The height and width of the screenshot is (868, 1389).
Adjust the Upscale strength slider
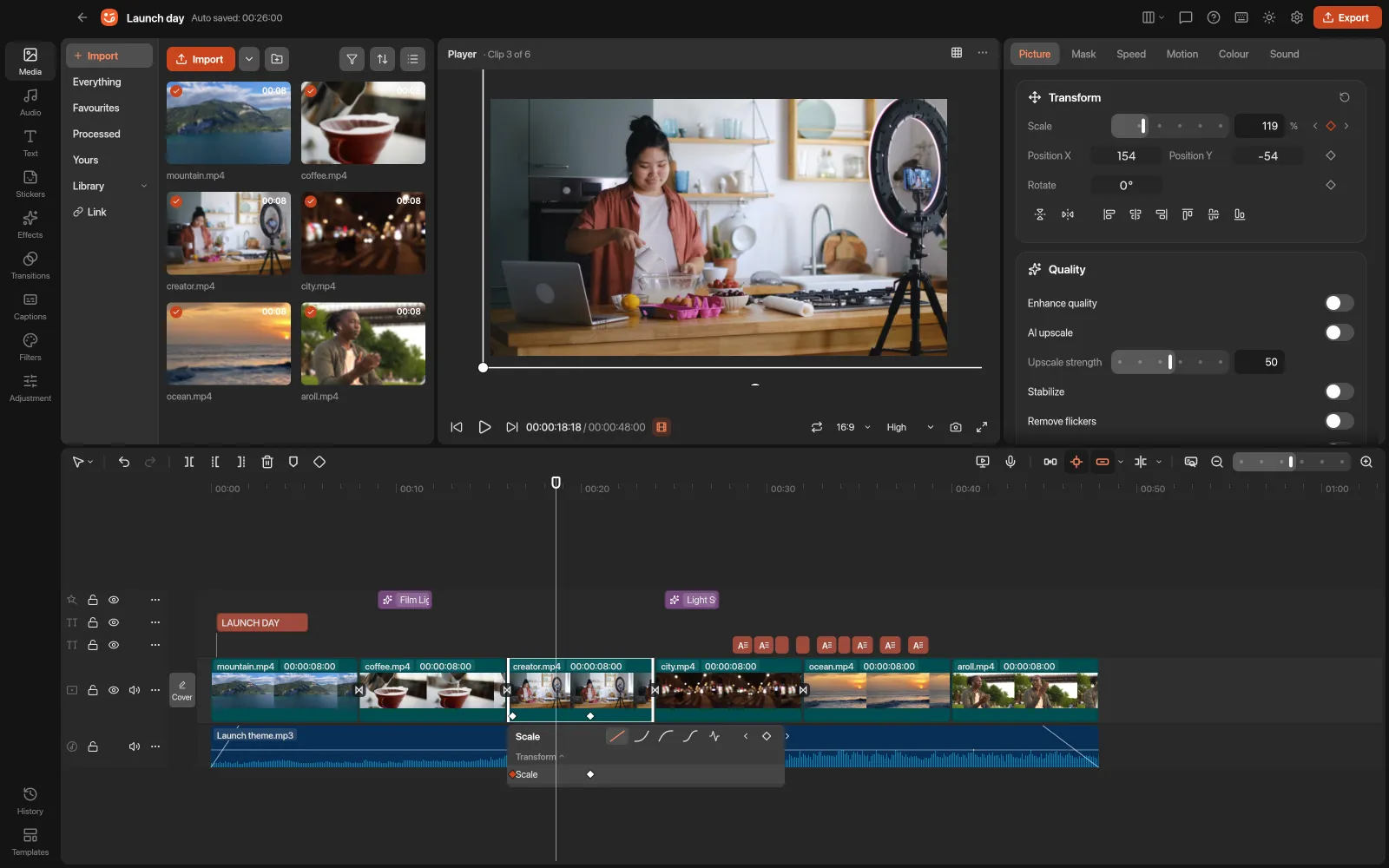tap(1169, 362)
